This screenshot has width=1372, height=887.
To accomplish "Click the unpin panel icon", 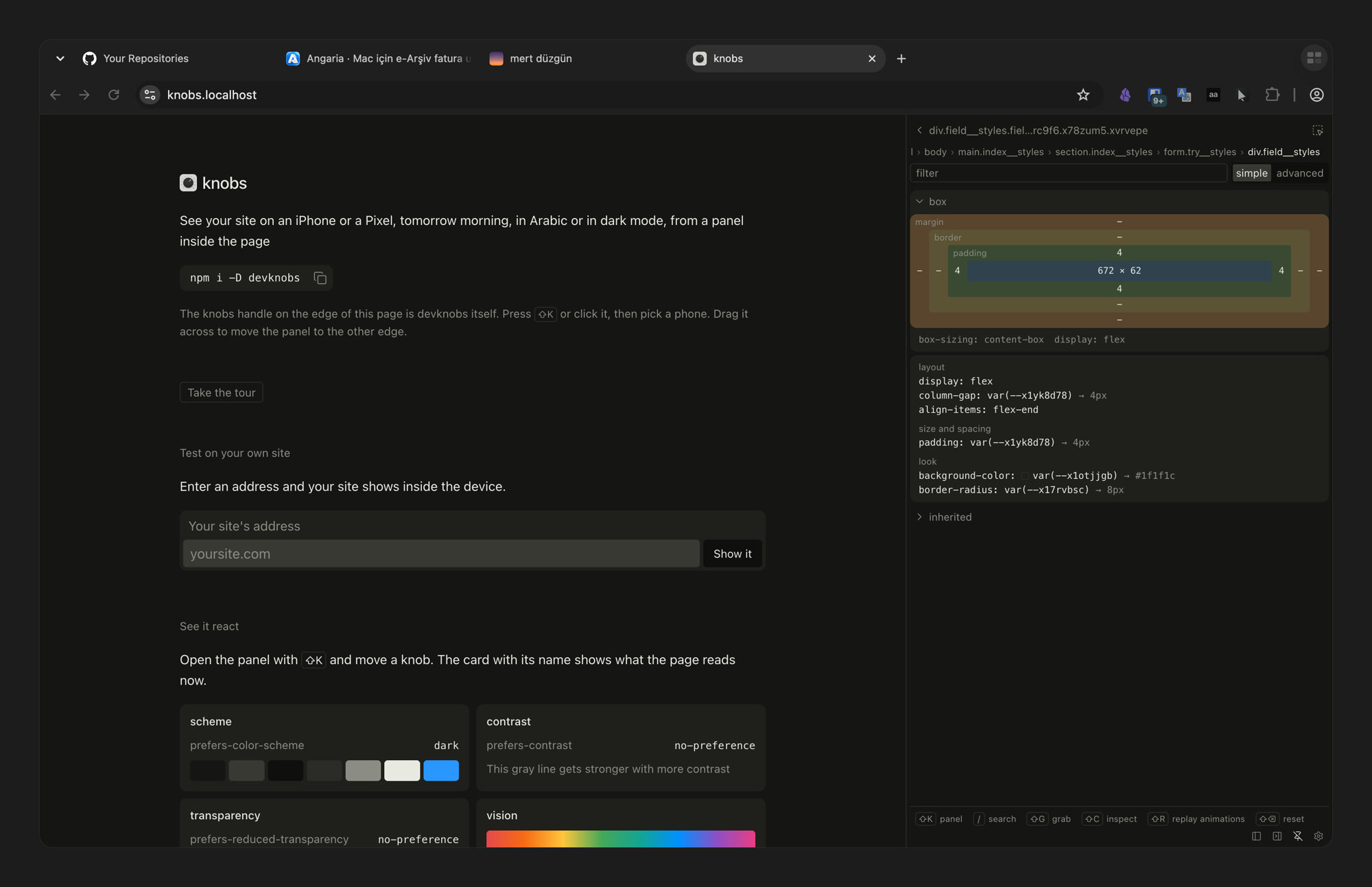I will click(x=1298, y=836).
